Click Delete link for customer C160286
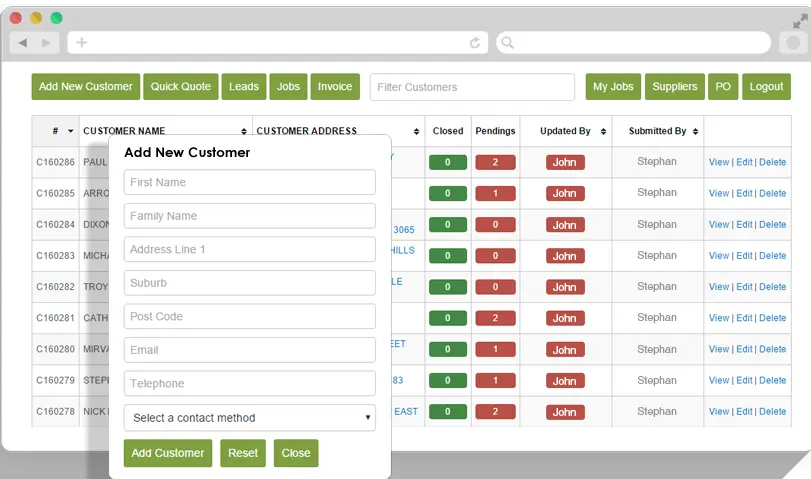Screen dimensions: 811x479 pos(773,162)
